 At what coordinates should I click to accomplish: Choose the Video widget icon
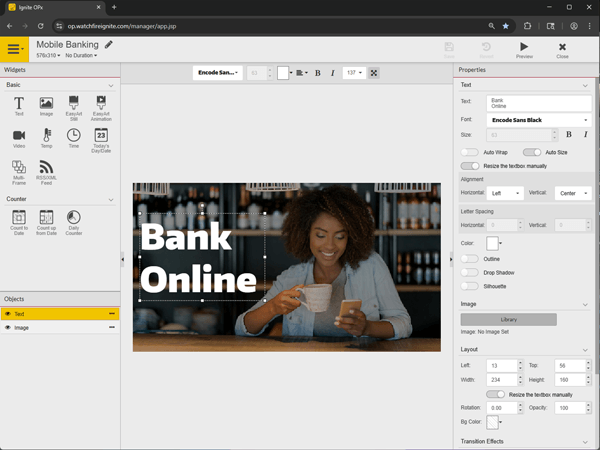[19, 137]
